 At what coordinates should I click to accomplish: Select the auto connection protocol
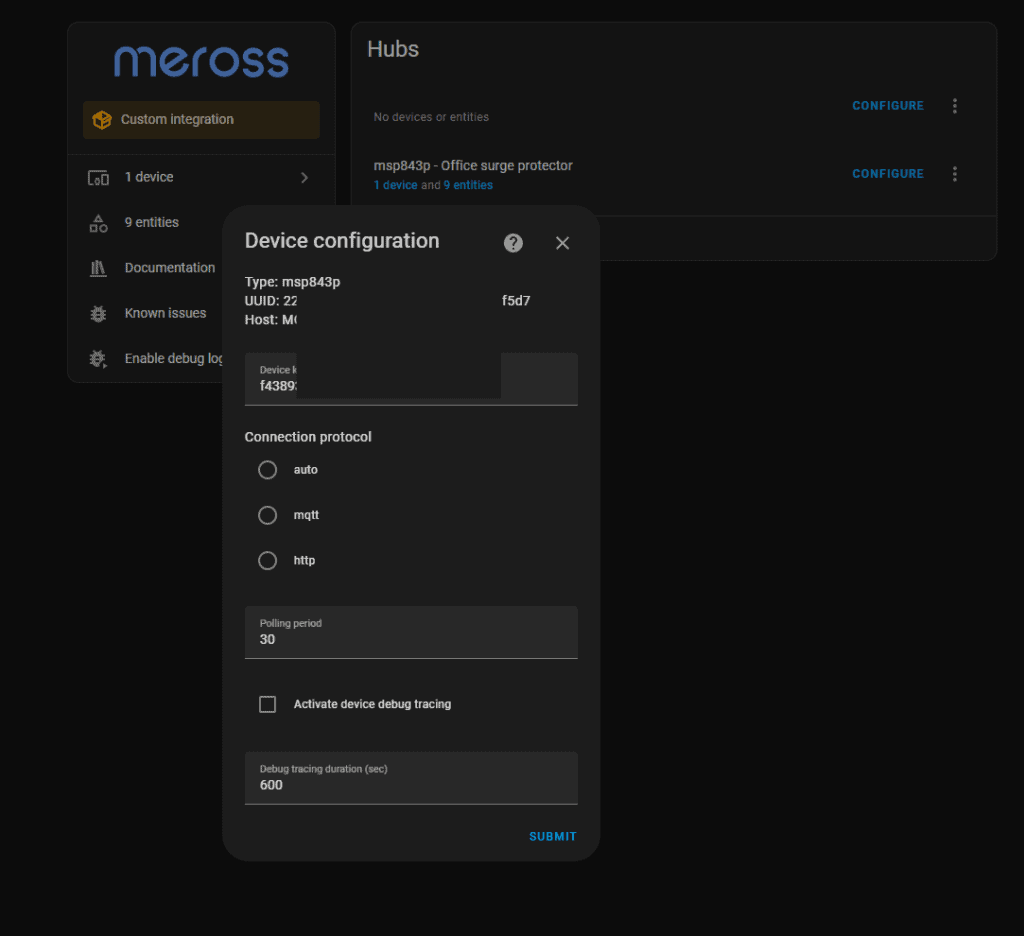pos(267,470)
